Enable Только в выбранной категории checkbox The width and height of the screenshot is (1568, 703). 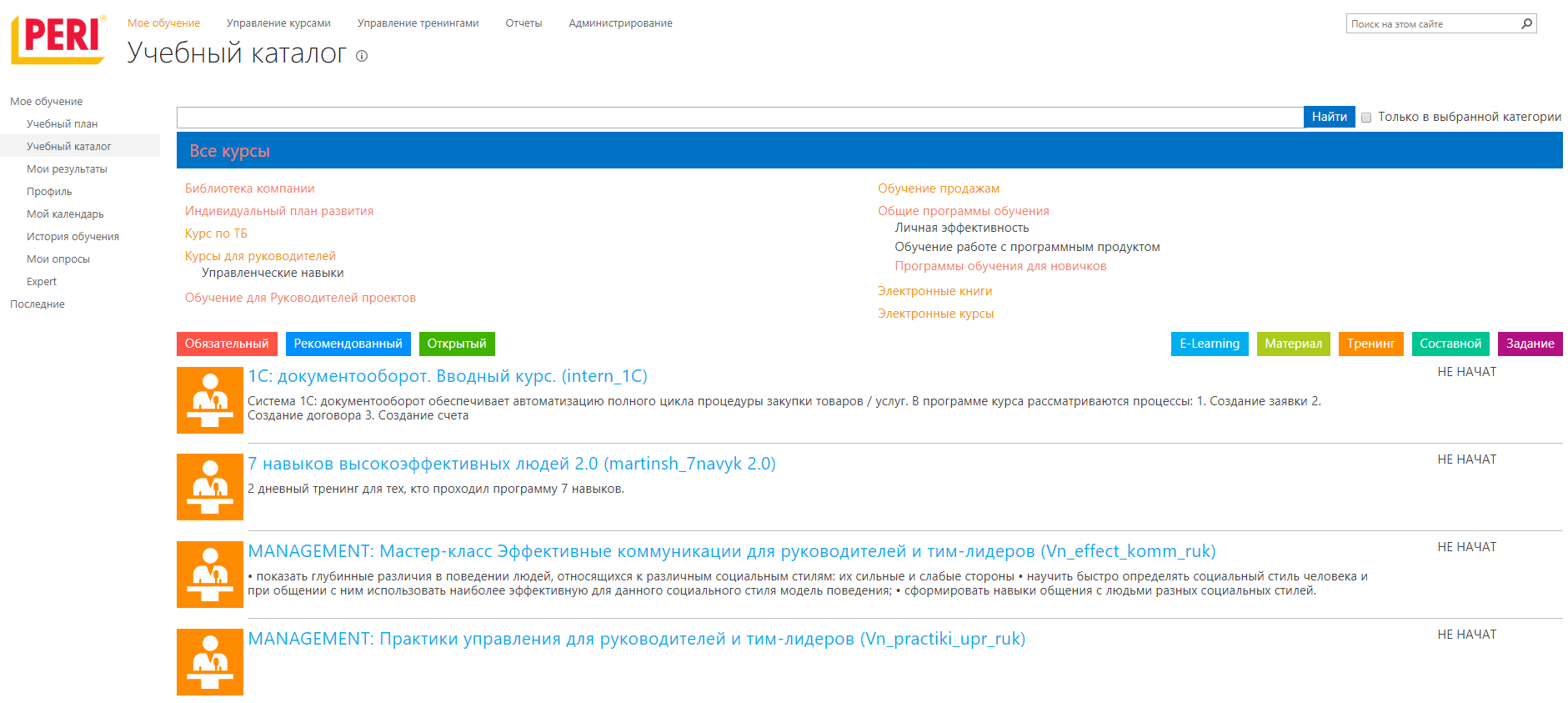pos(1366,118)
